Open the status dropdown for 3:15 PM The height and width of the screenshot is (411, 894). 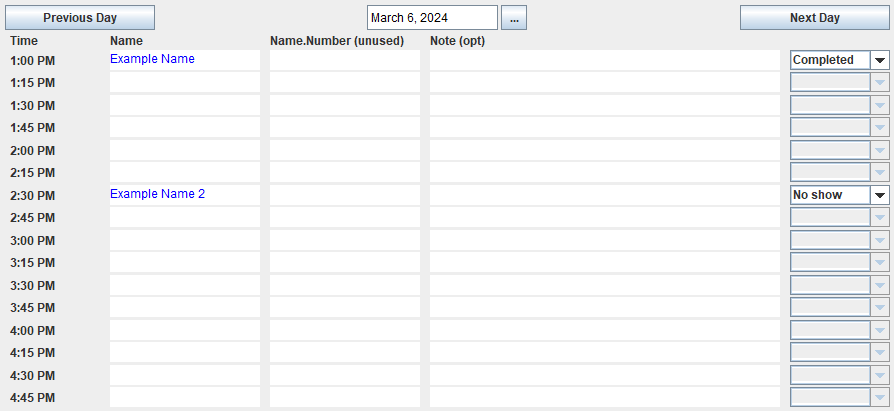tap(839, 263)
